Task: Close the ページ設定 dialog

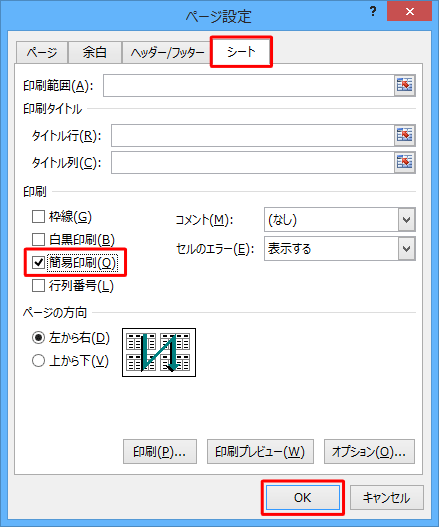Action: 409,12
